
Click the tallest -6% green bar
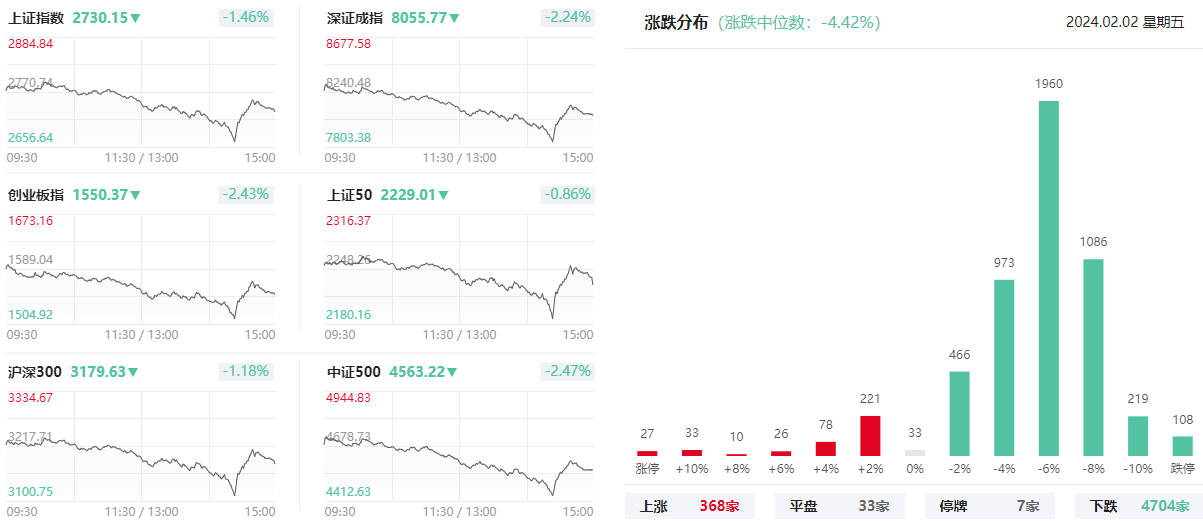1049,278
